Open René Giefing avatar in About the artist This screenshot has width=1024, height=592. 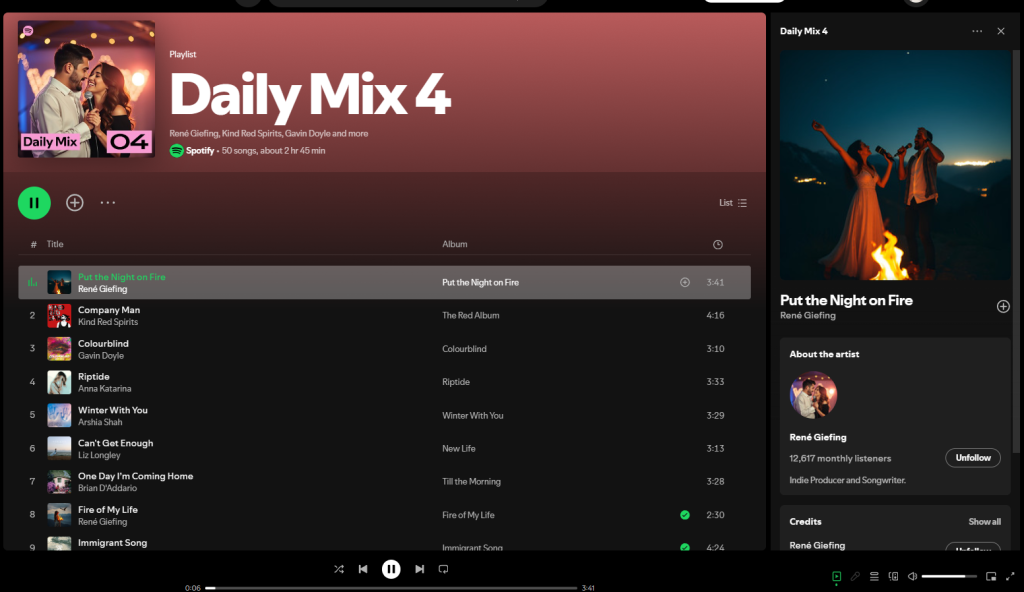(x=813, y=395)
